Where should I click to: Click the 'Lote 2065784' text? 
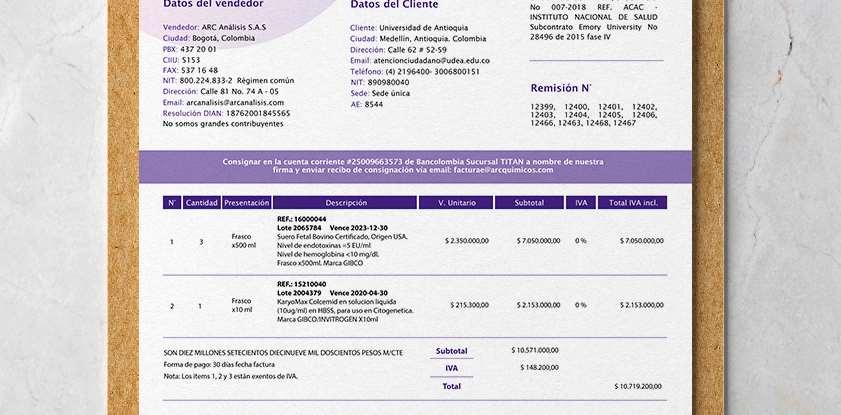(299, 228)
